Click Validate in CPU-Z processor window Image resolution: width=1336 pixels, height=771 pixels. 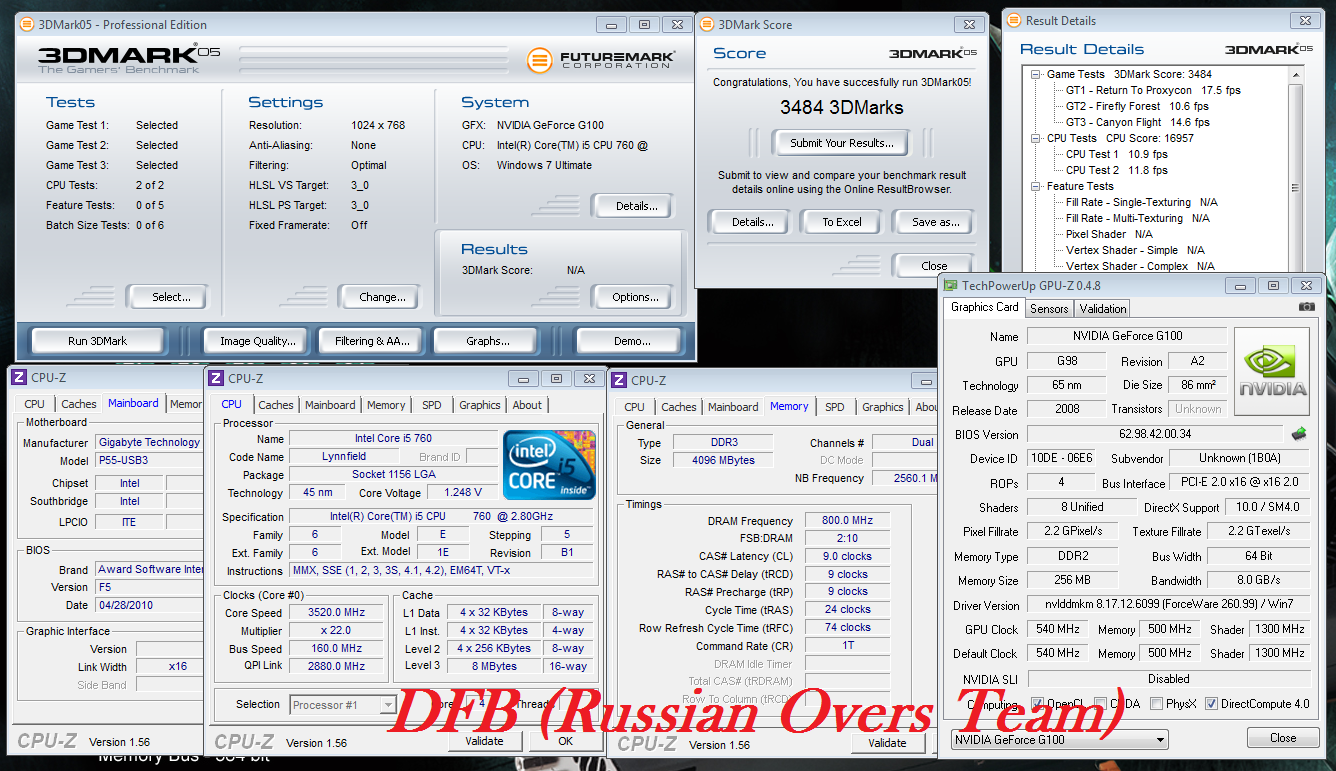[484, 741]
